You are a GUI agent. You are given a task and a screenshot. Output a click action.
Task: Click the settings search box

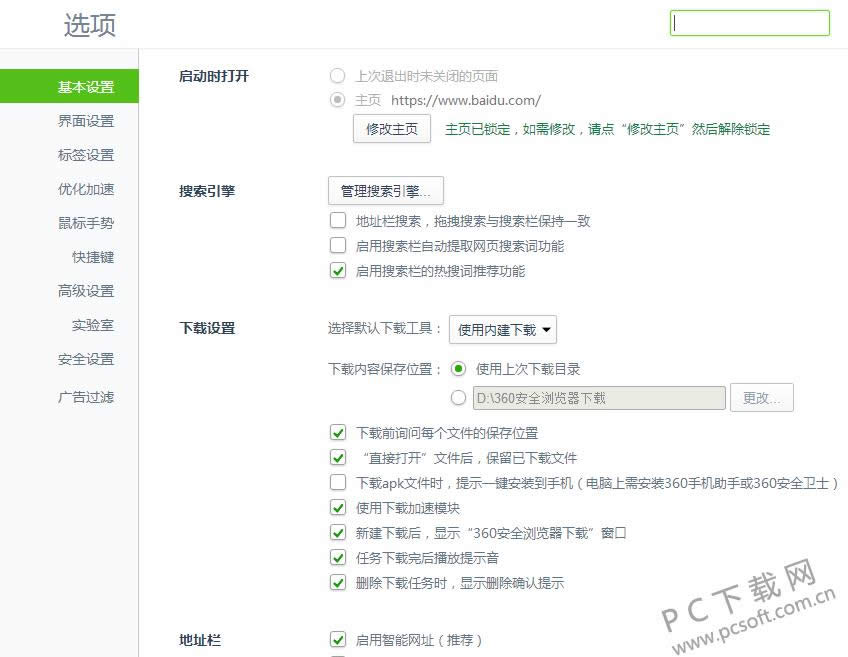[749, 23]
